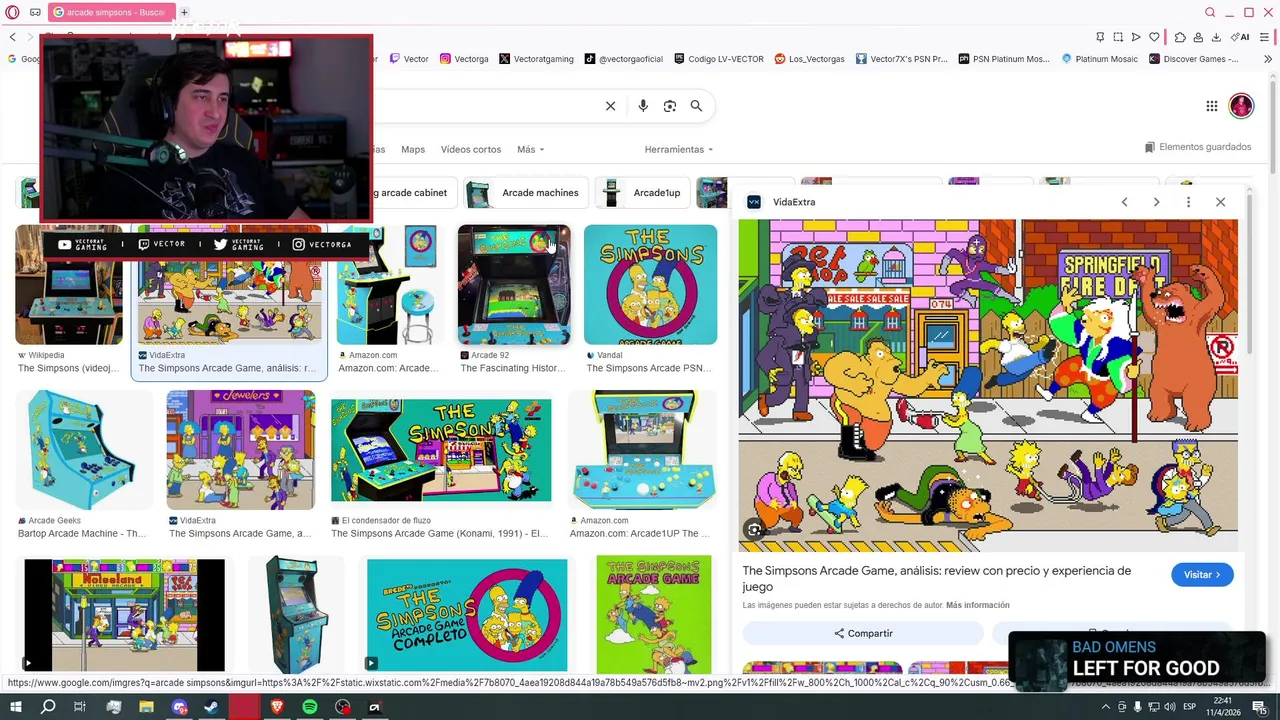Open the Google apps grid
Screen dimensions: 1280x720
point(1211,106)
